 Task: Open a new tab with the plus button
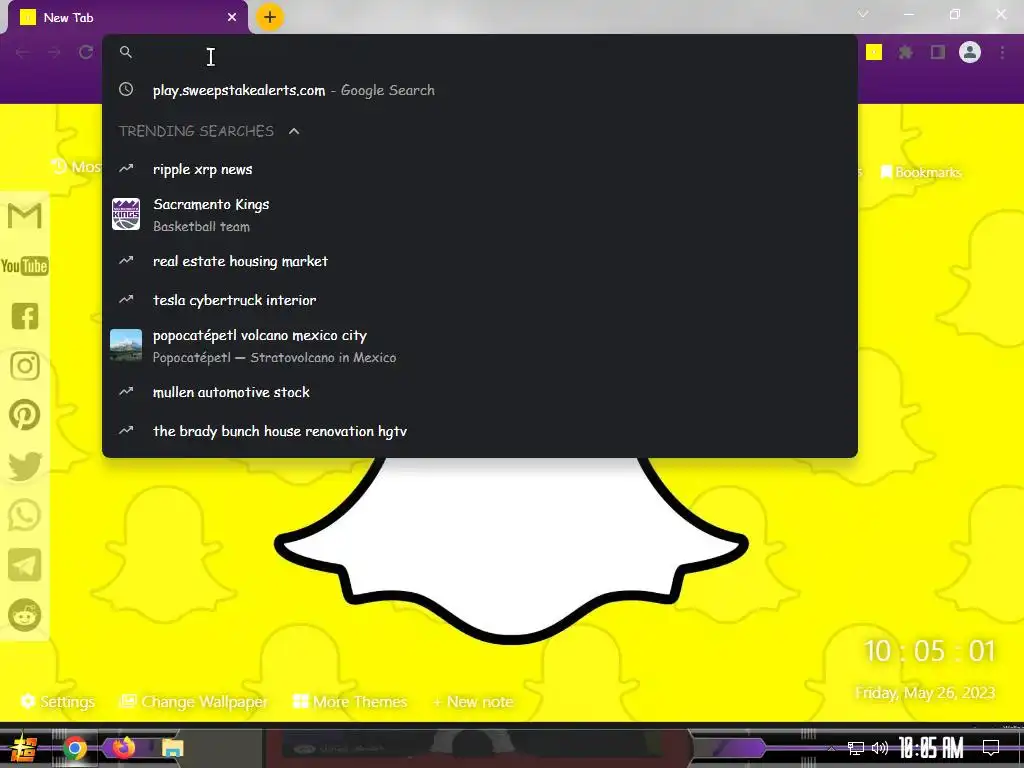(x=270, y=17)
